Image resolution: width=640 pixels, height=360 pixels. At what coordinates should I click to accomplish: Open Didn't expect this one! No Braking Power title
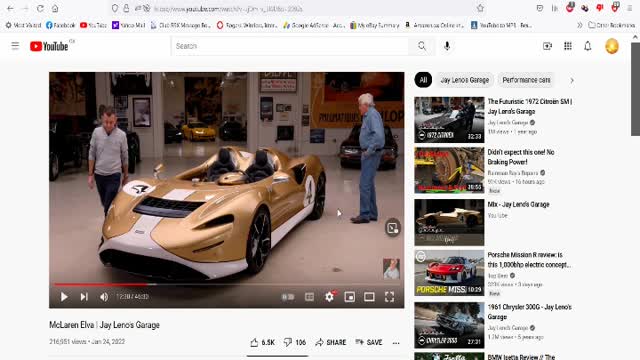[x=521, y=157]
